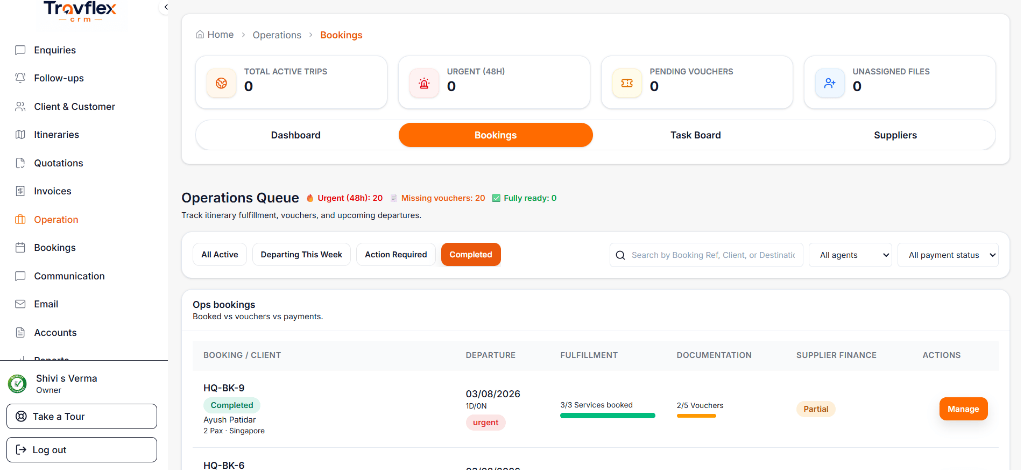This screenshot has width=1021, height=470.
Task: Click the Home icon in breadcrumb
Action: (x=200, y=35)
